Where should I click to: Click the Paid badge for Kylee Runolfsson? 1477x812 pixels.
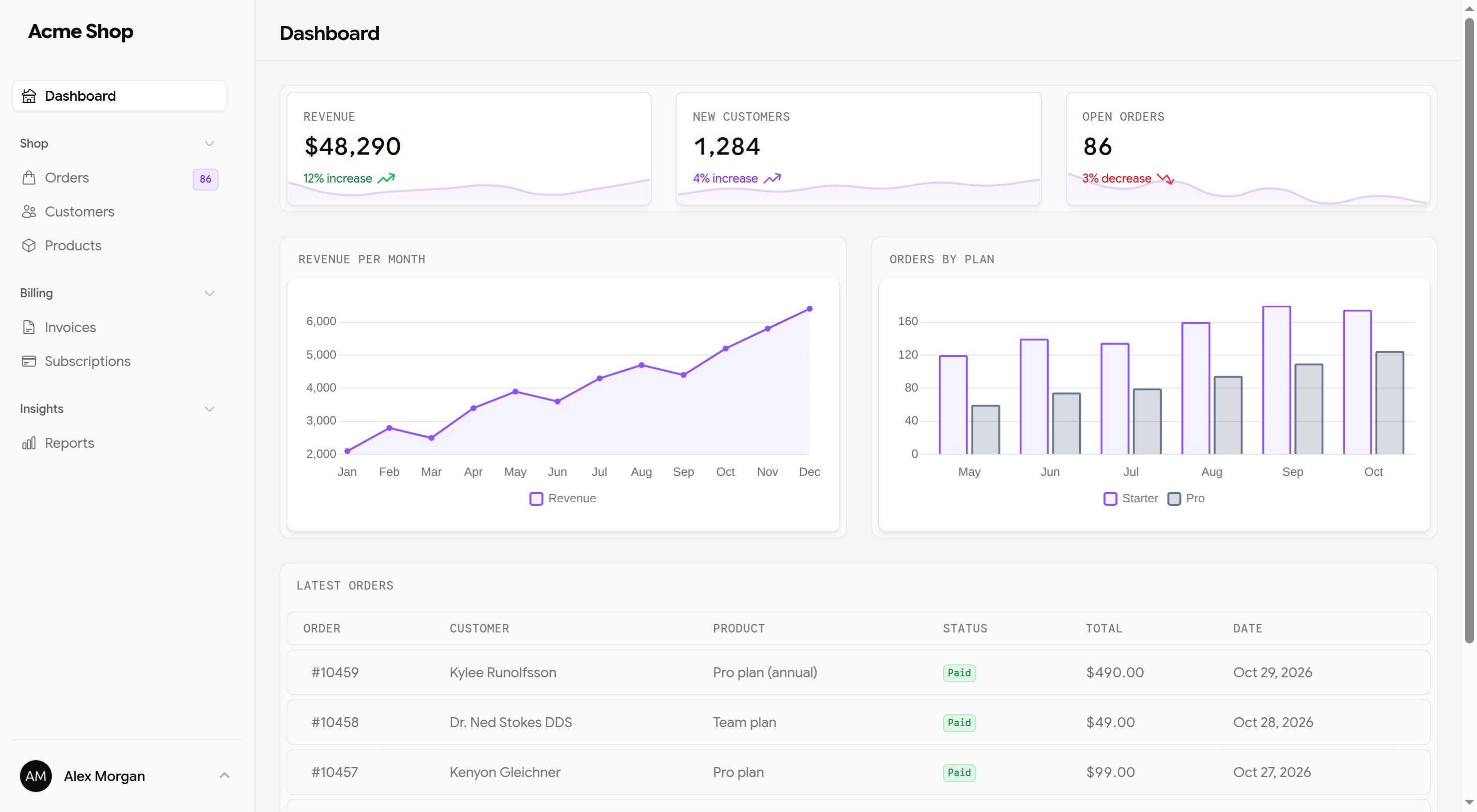[x=959, y=673]
